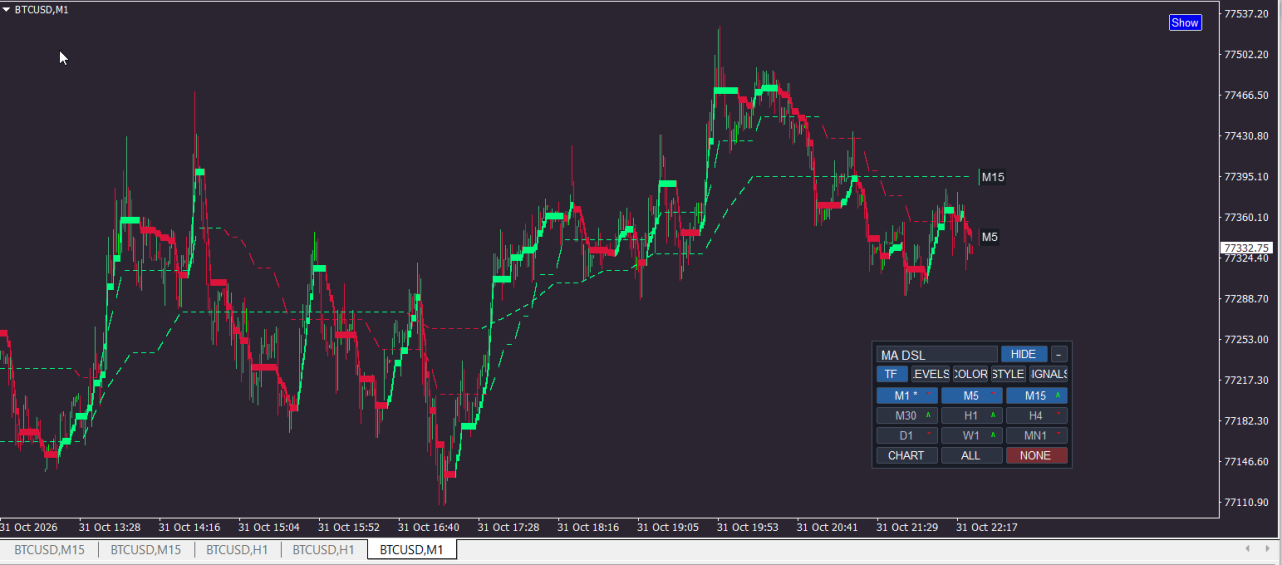Screen dimensions: 1282x565
Task: Click the right chart-tabs scroll arrow
Action: [1267, 549]
